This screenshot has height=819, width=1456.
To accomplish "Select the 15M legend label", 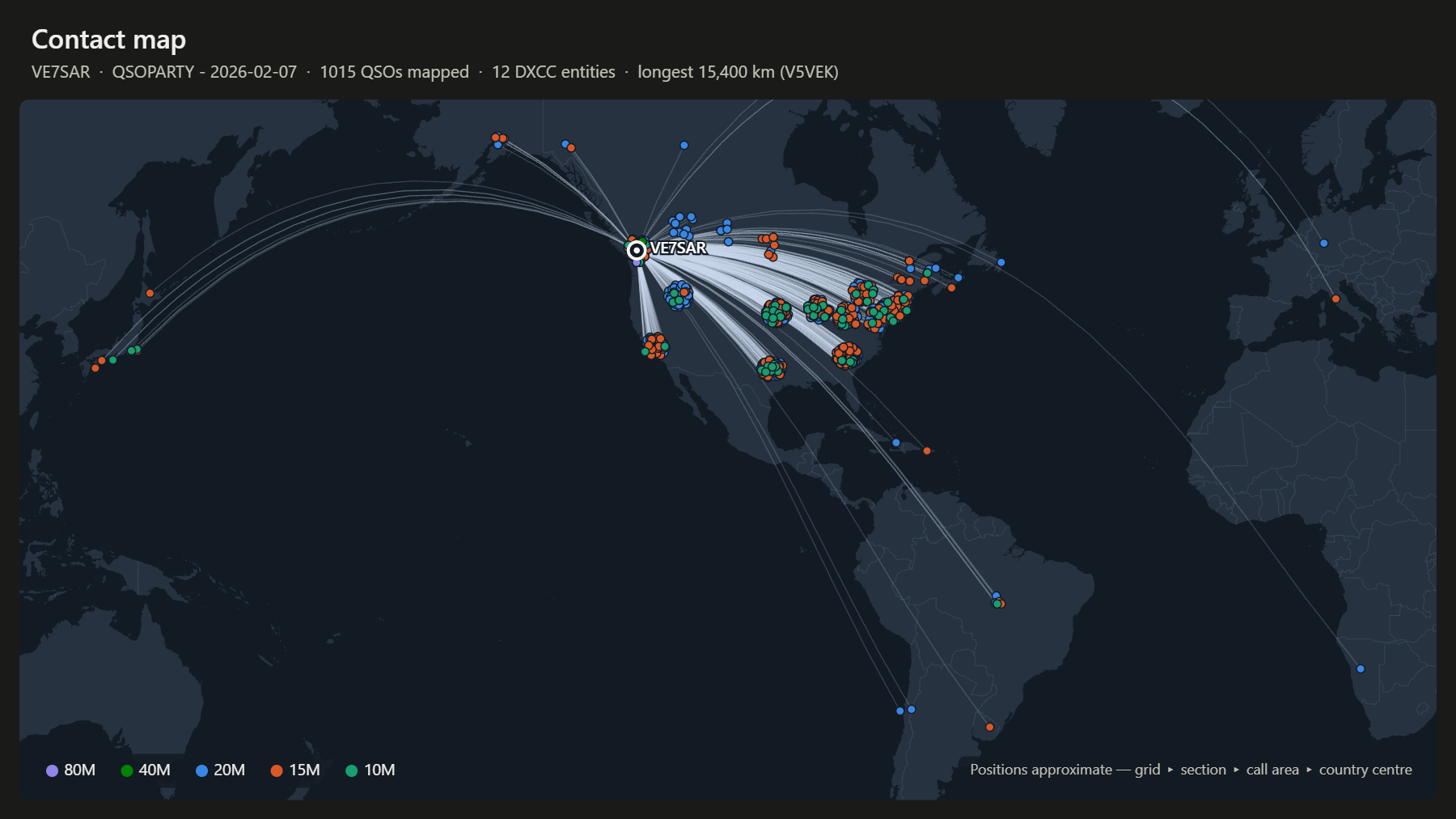I will [x=304, y=770].
